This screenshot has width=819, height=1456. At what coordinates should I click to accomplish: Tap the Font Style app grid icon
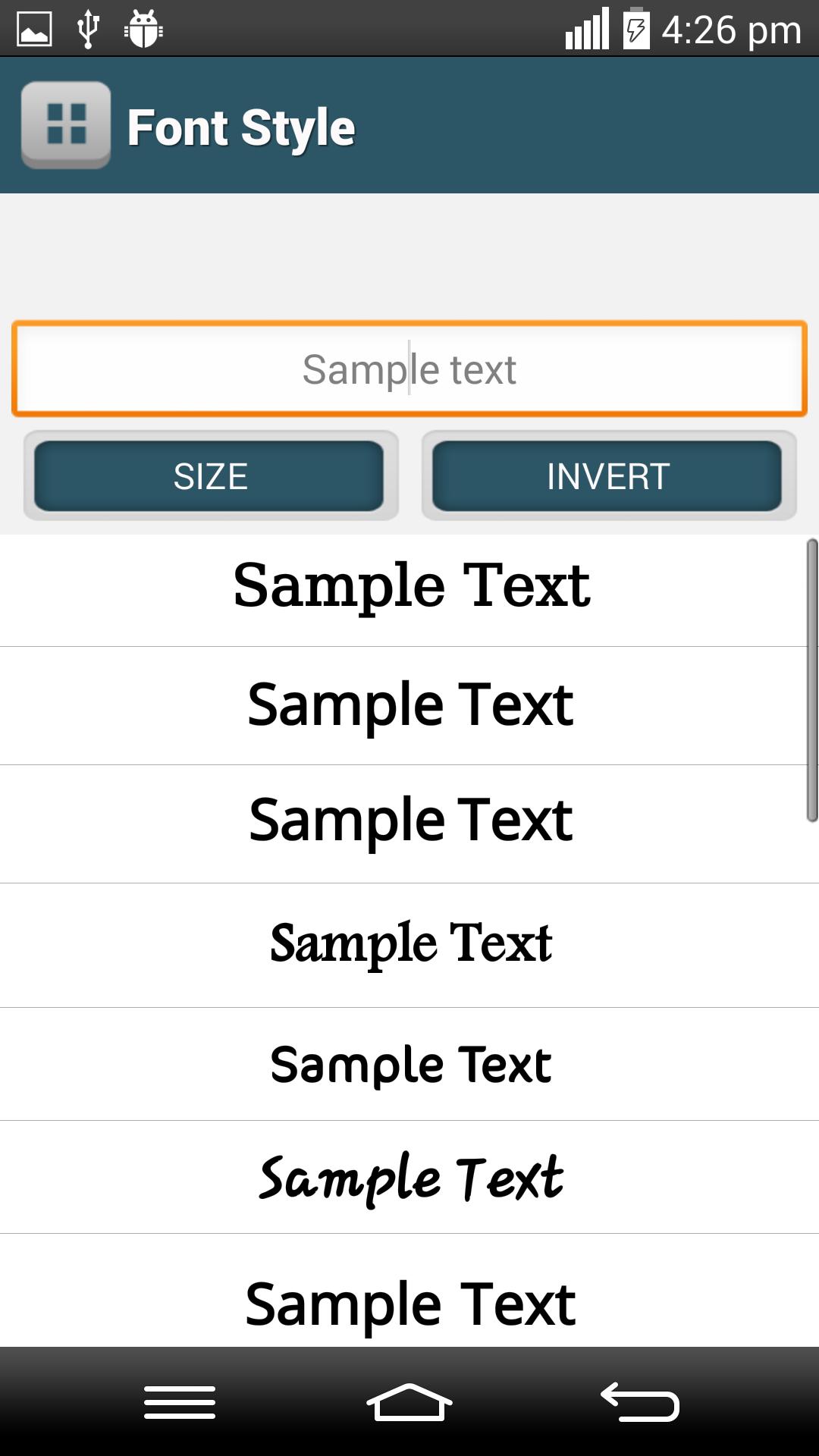point(66,125)
